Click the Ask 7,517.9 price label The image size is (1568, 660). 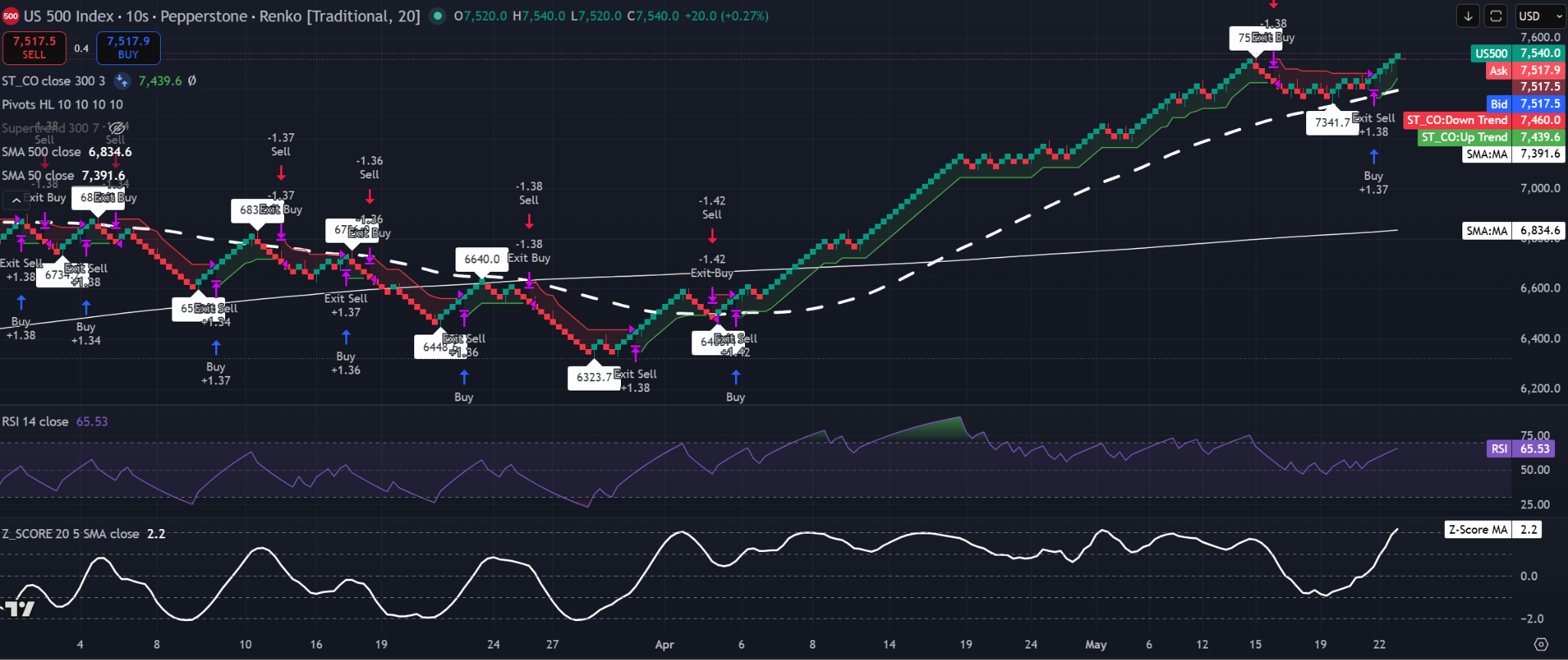point(1525,70)
